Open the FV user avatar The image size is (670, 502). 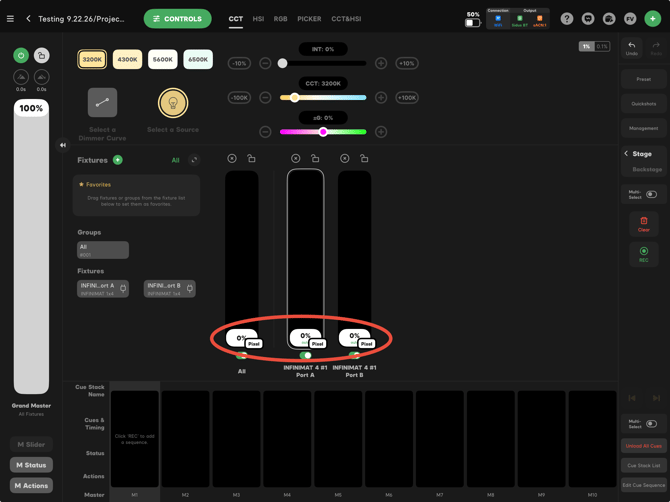click(x=630, y=19)
